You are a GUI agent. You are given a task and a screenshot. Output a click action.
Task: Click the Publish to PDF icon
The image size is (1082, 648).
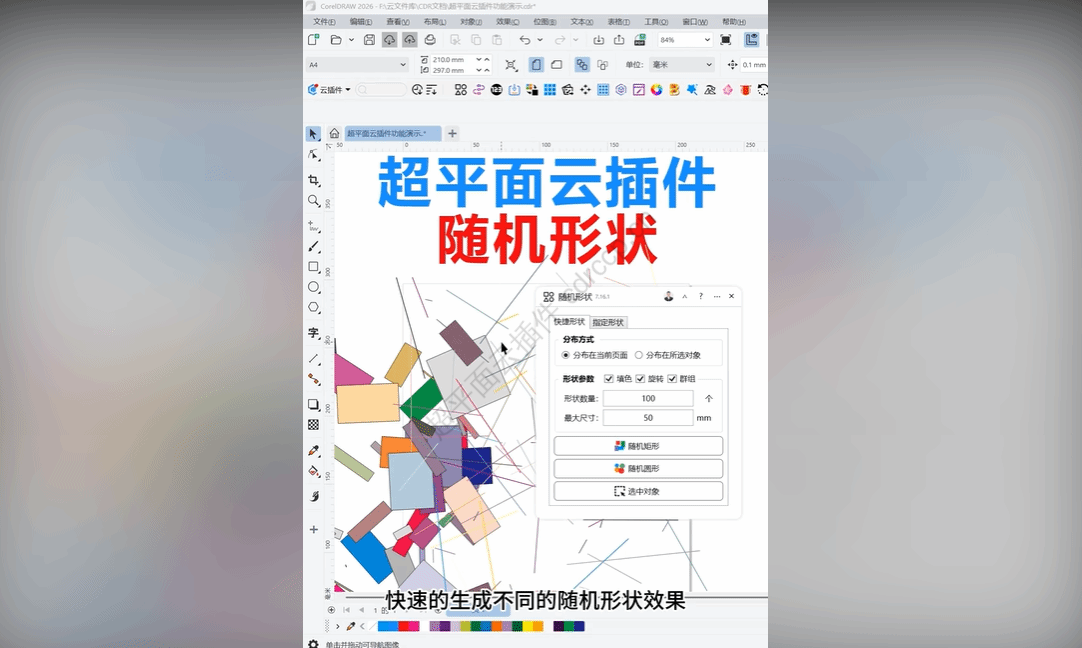point(640,40)
